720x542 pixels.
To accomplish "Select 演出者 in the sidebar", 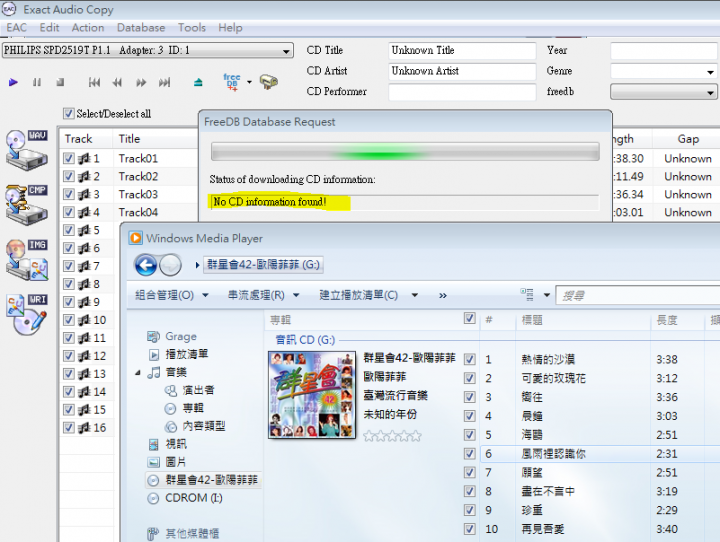I will tap(190, 390).
